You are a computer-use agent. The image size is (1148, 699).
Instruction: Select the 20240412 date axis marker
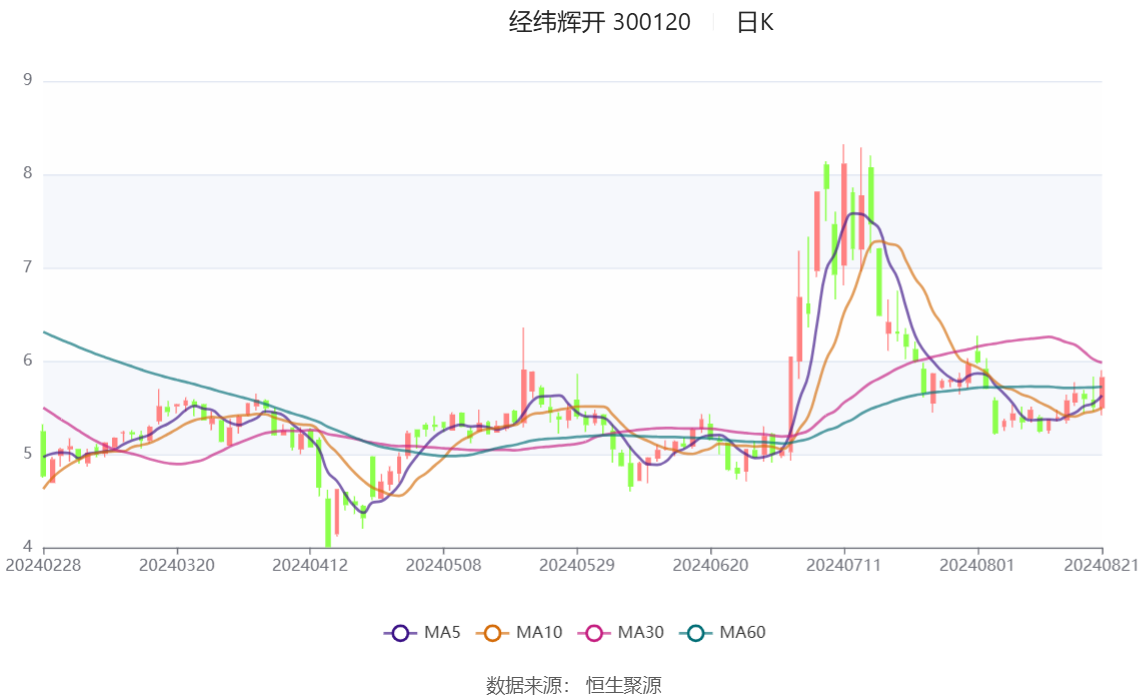tap(310, 565)
